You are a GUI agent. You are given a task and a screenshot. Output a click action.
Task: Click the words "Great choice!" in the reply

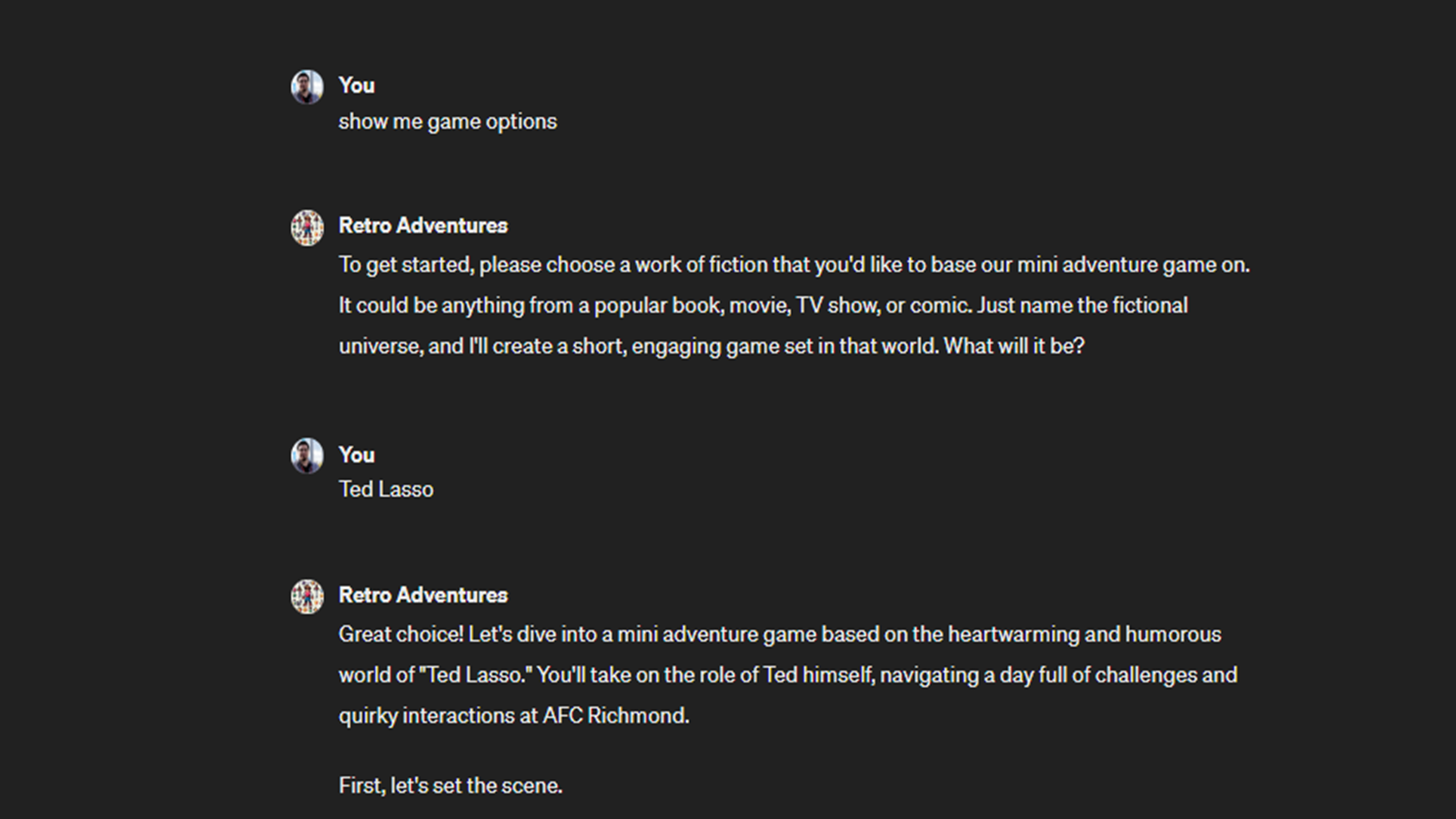tap(400, 634)
